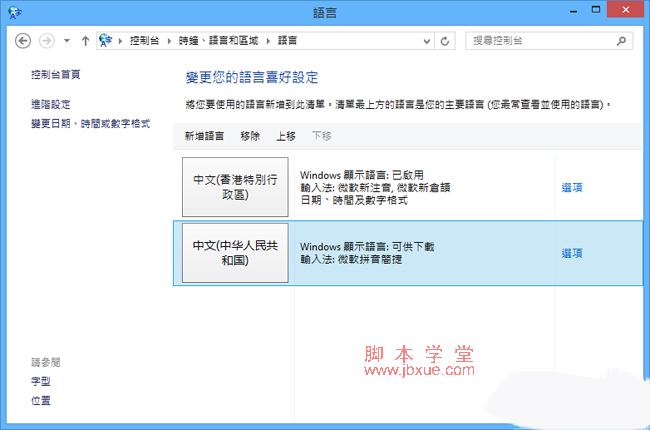Viewport: 650px width, 430px height.
Task: Open the 控制台首頁 link
Action: (56, 75)
